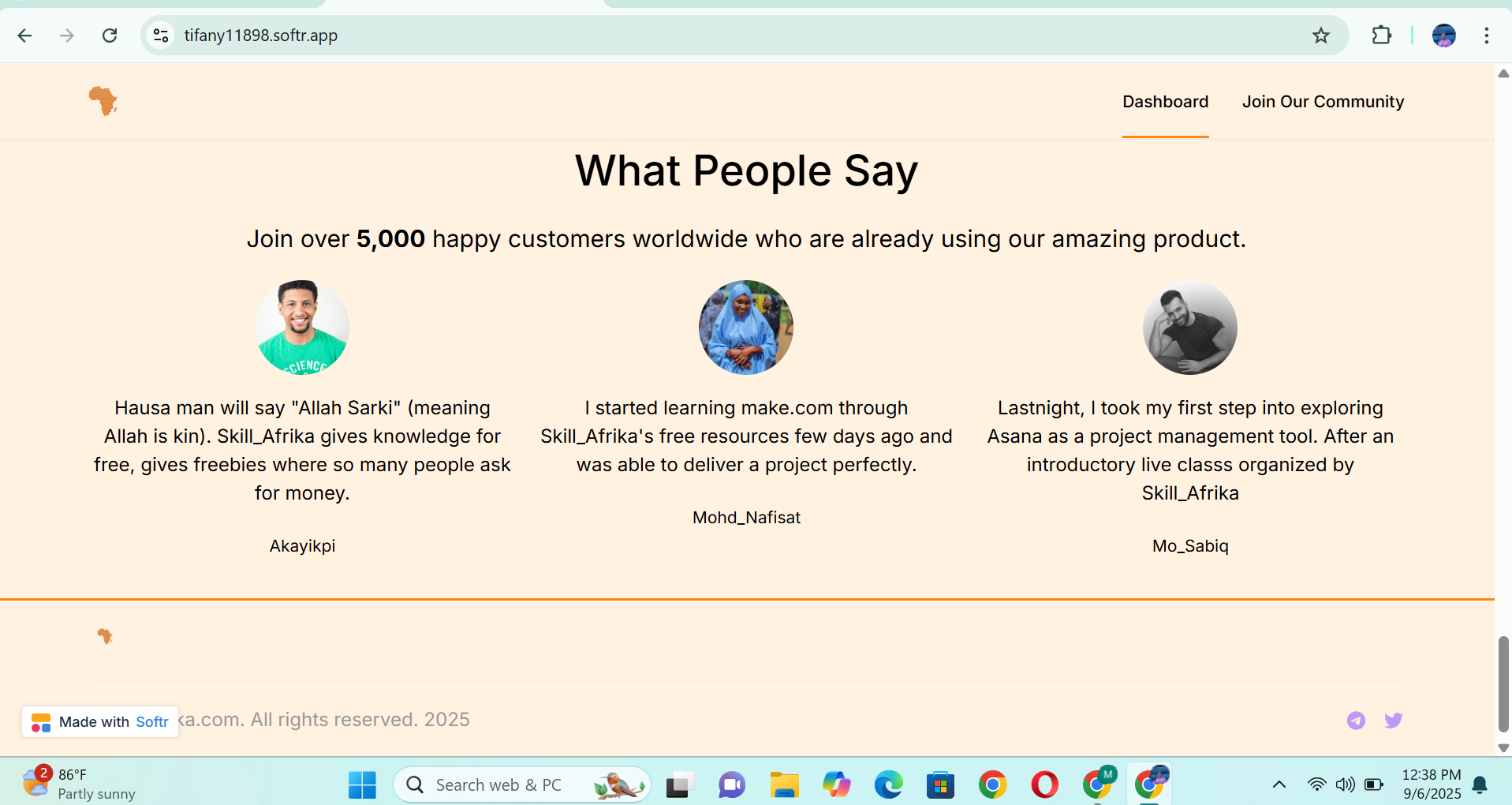Open Task View on taskbar
The width and height of the screenshot is (1512, 805).
tap(678, 784)
